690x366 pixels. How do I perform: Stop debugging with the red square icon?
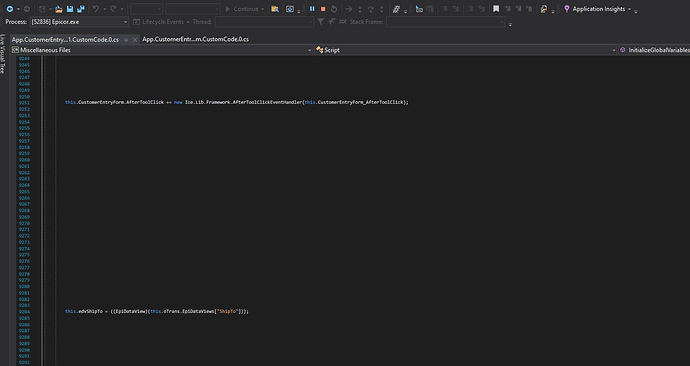(323, 9)
